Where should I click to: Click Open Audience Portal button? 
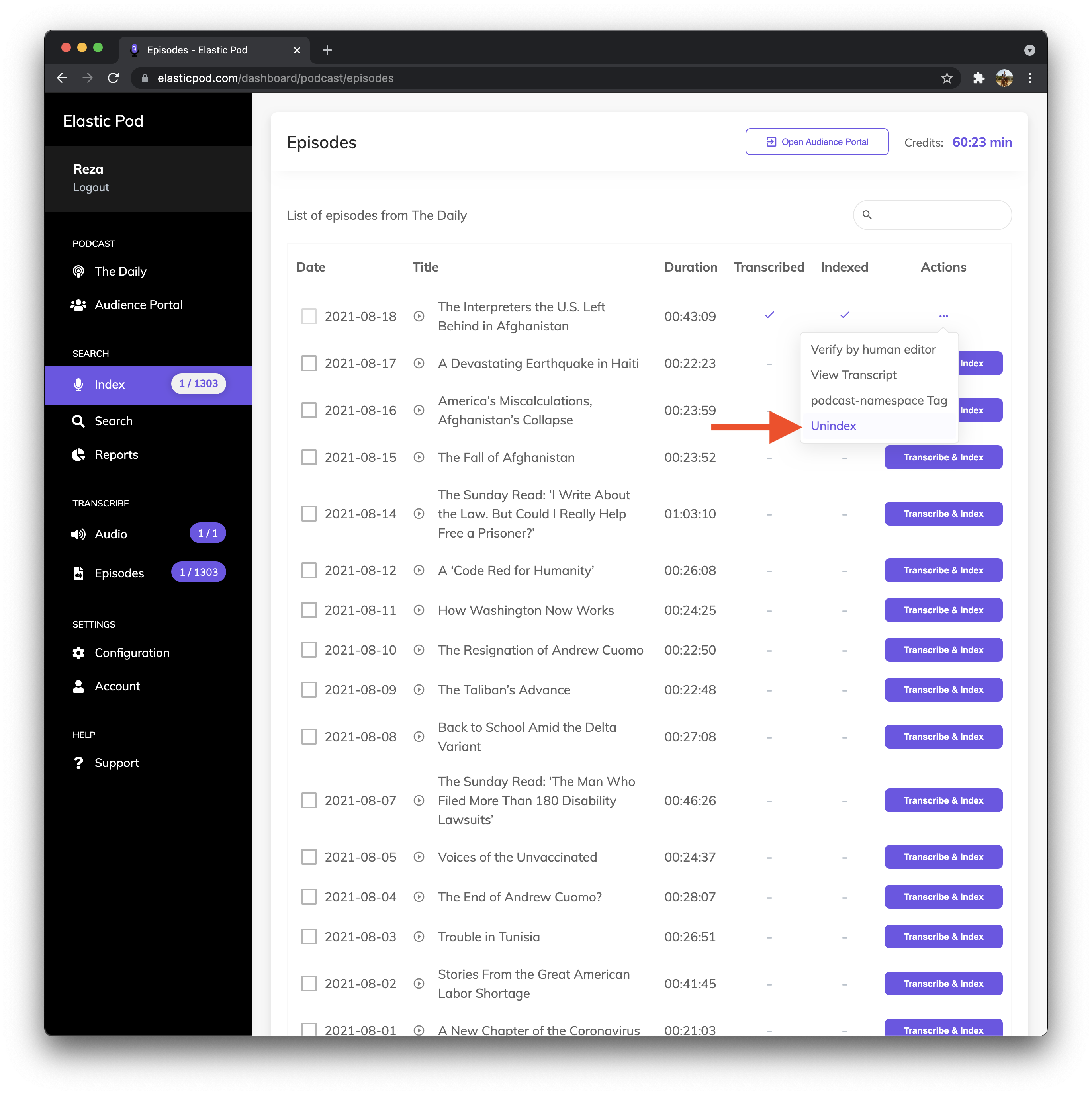816,142
